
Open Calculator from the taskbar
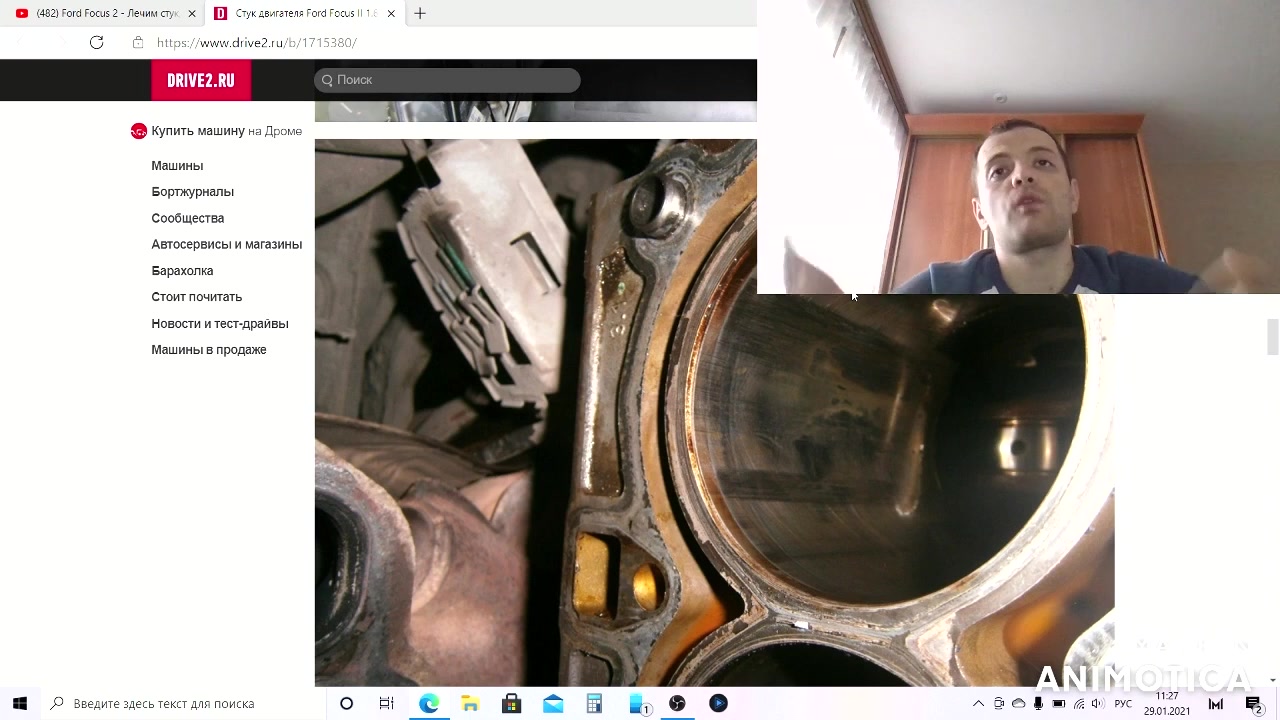594,703
